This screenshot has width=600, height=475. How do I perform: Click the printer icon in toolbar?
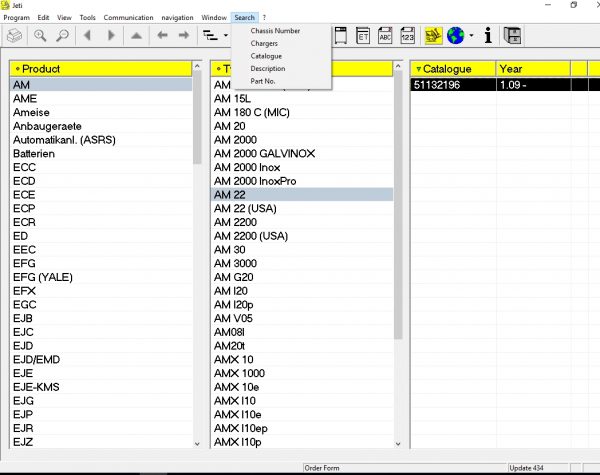pos(15,36)
